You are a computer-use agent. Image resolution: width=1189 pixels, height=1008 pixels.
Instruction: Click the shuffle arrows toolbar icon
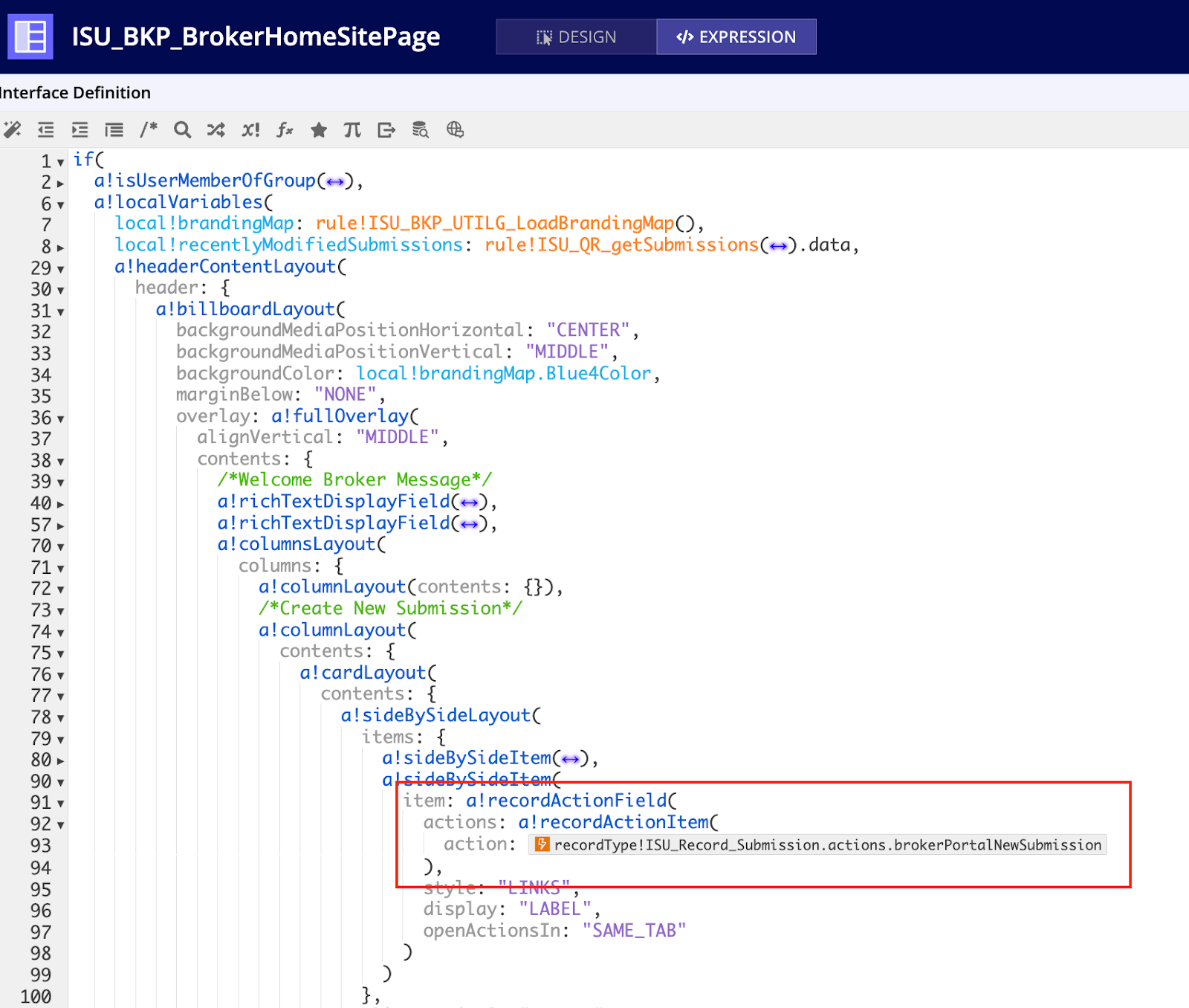pos(216,130)
